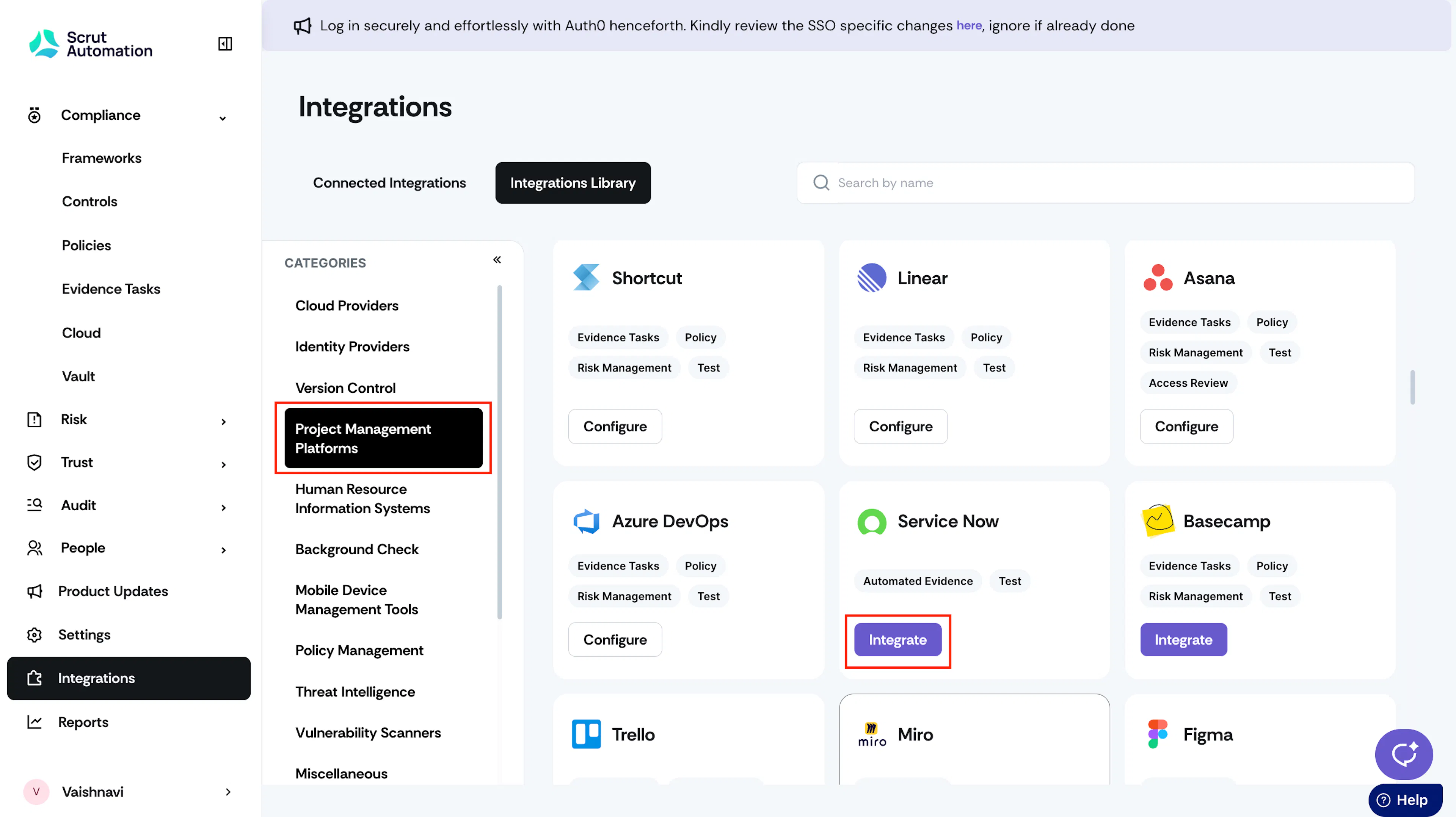Click the Trello logo icon
This screenshot has height=817, width=1456.
586,733
